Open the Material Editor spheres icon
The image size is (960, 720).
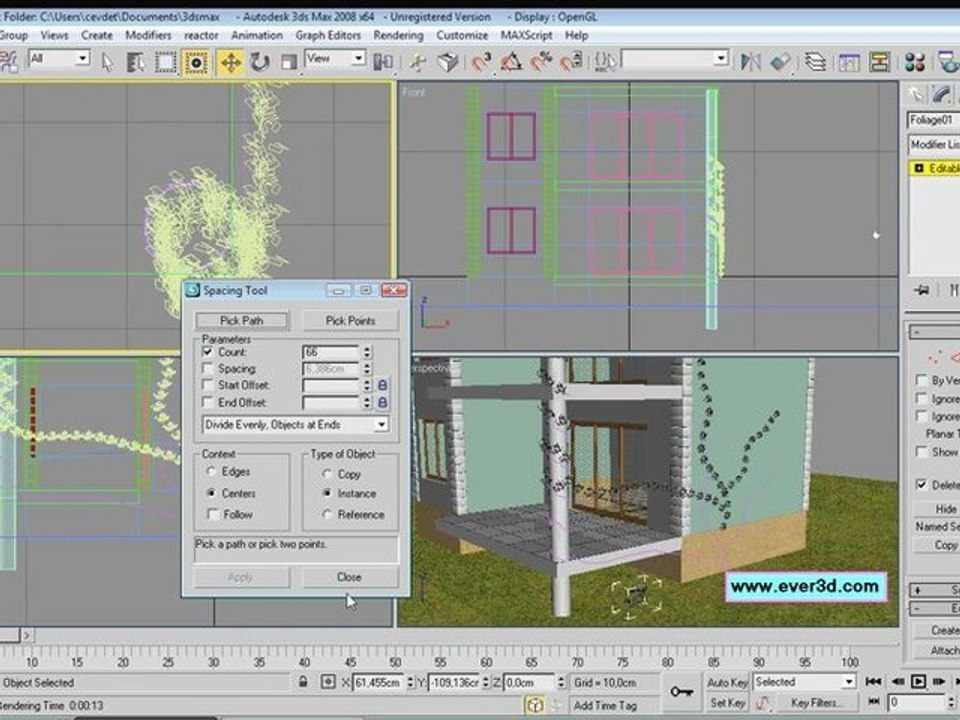[915, 62]
